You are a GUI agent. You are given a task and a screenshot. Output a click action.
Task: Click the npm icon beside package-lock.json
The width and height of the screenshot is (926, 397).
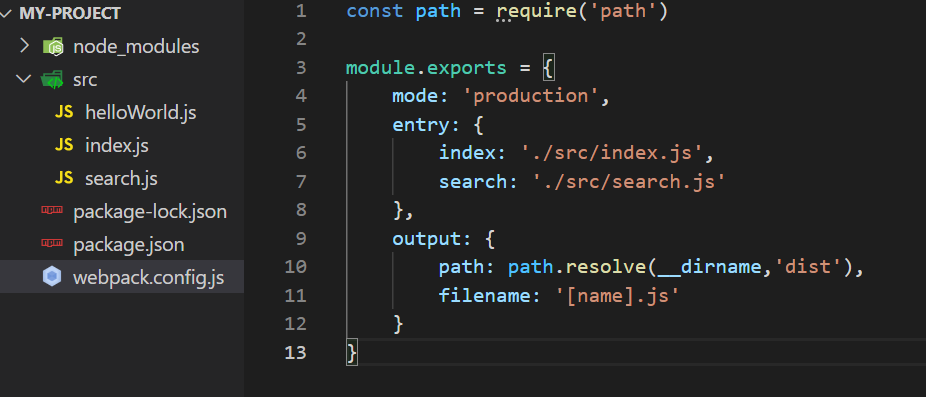52,210
